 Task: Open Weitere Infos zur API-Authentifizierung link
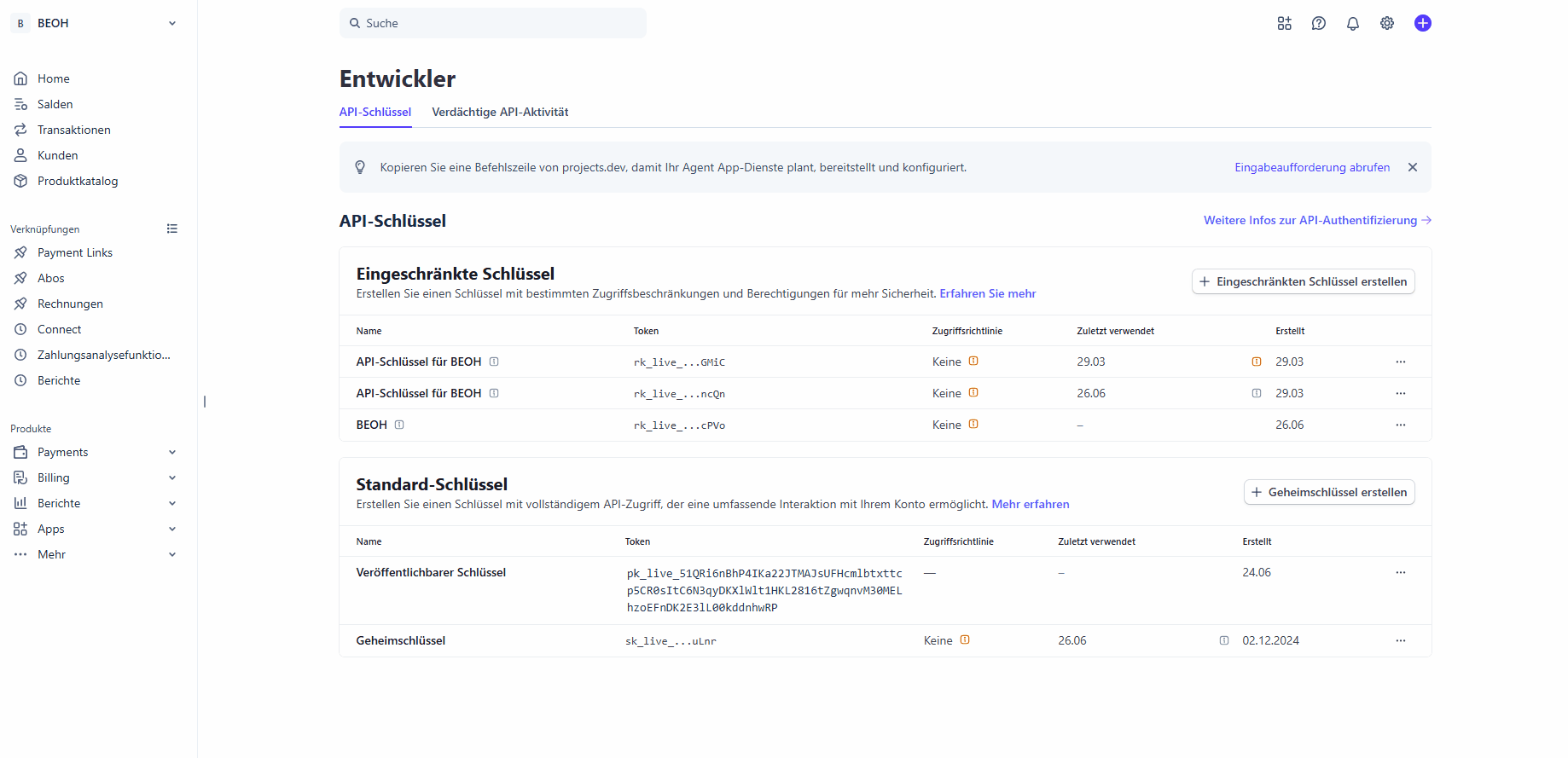pyautogui.click(x=1317, y=220)
